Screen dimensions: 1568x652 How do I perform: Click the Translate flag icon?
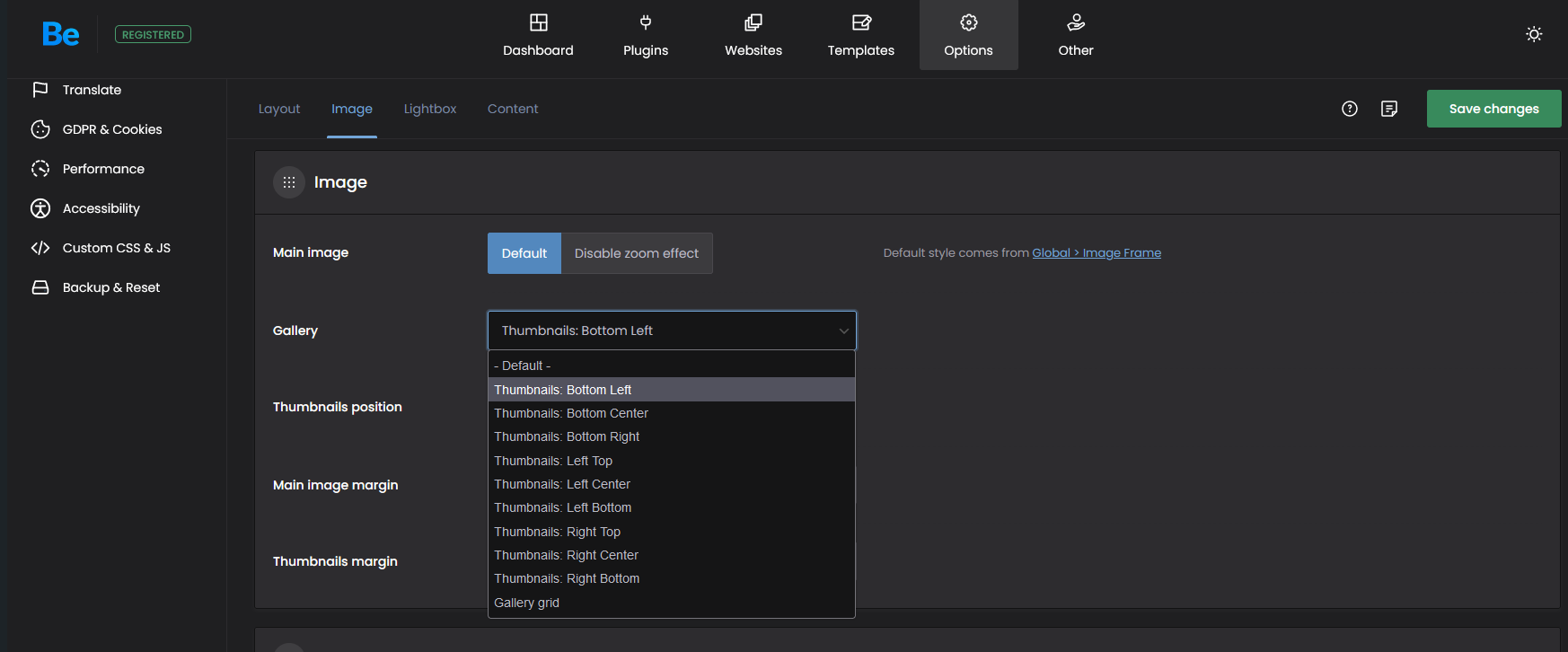[40, 90]
